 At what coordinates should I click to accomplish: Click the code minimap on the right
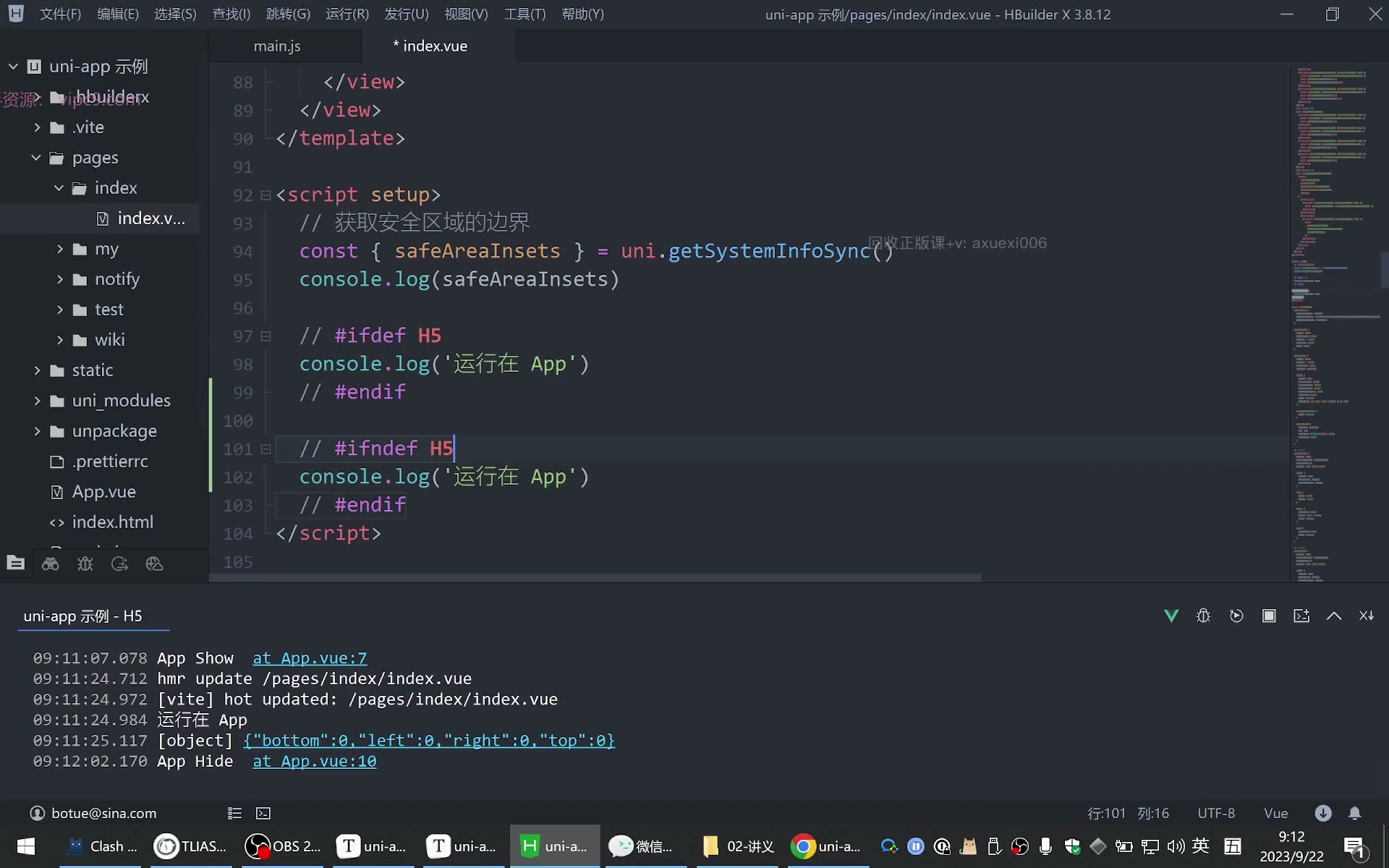tap(1335, 324)
